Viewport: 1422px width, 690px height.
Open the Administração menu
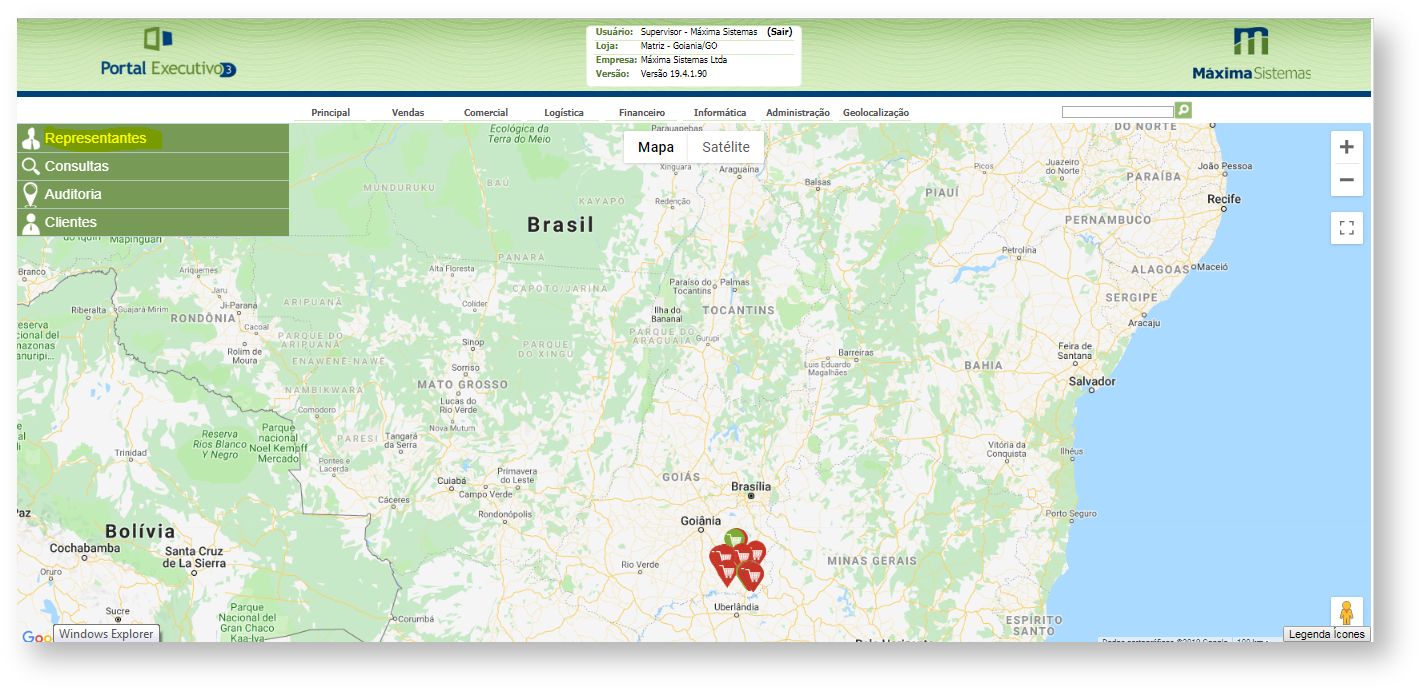pyautogui.click(x=798, y=113)
